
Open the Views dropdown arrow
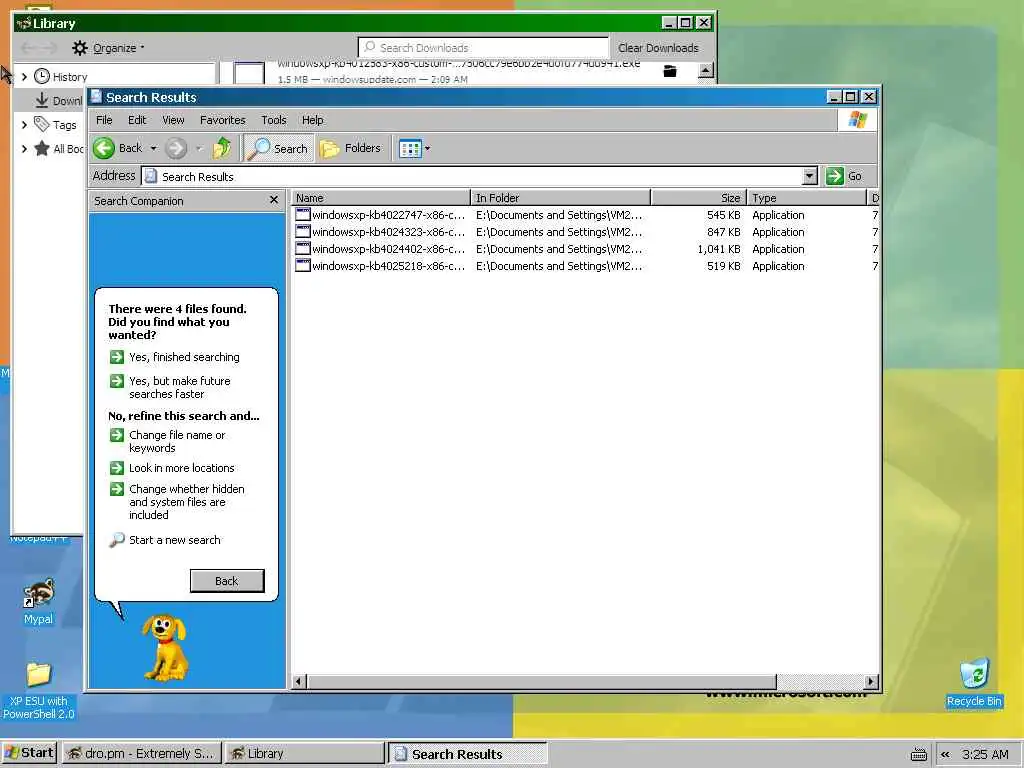pos(427,149)
